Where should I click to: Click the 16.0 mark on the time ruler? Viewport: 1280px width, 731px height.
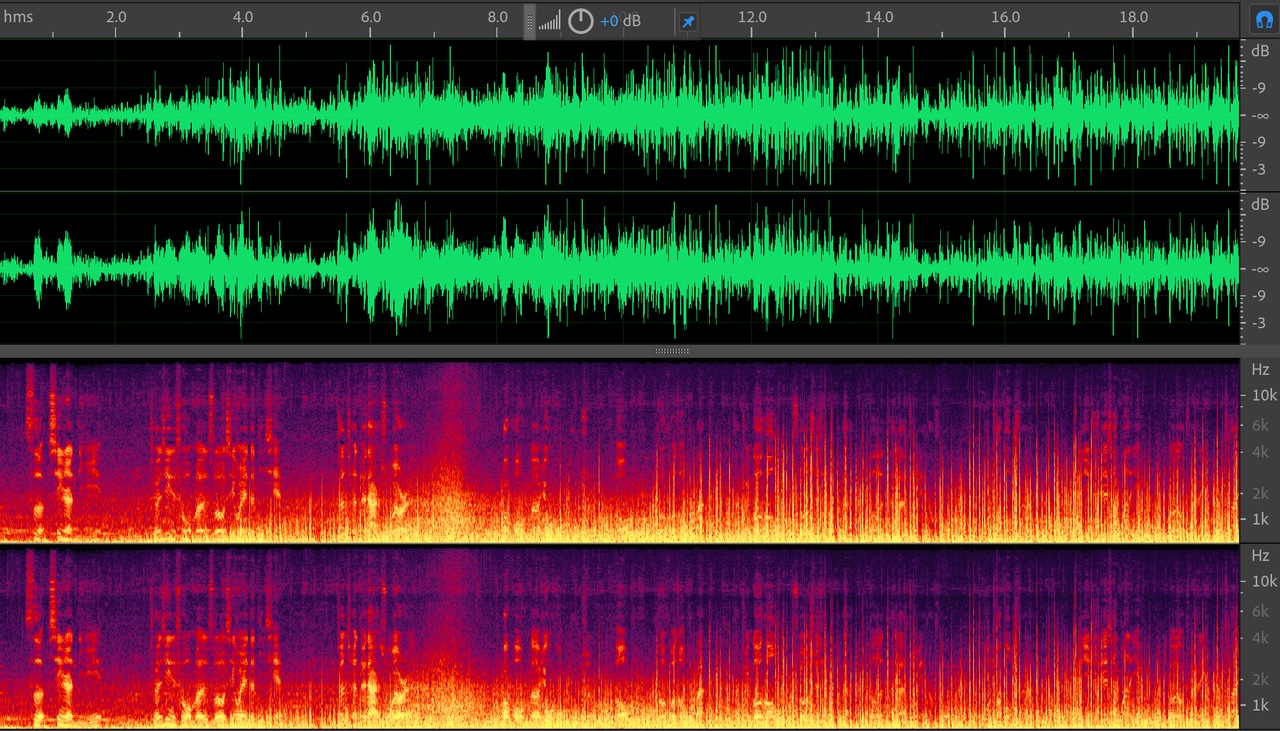point(1006,17)
